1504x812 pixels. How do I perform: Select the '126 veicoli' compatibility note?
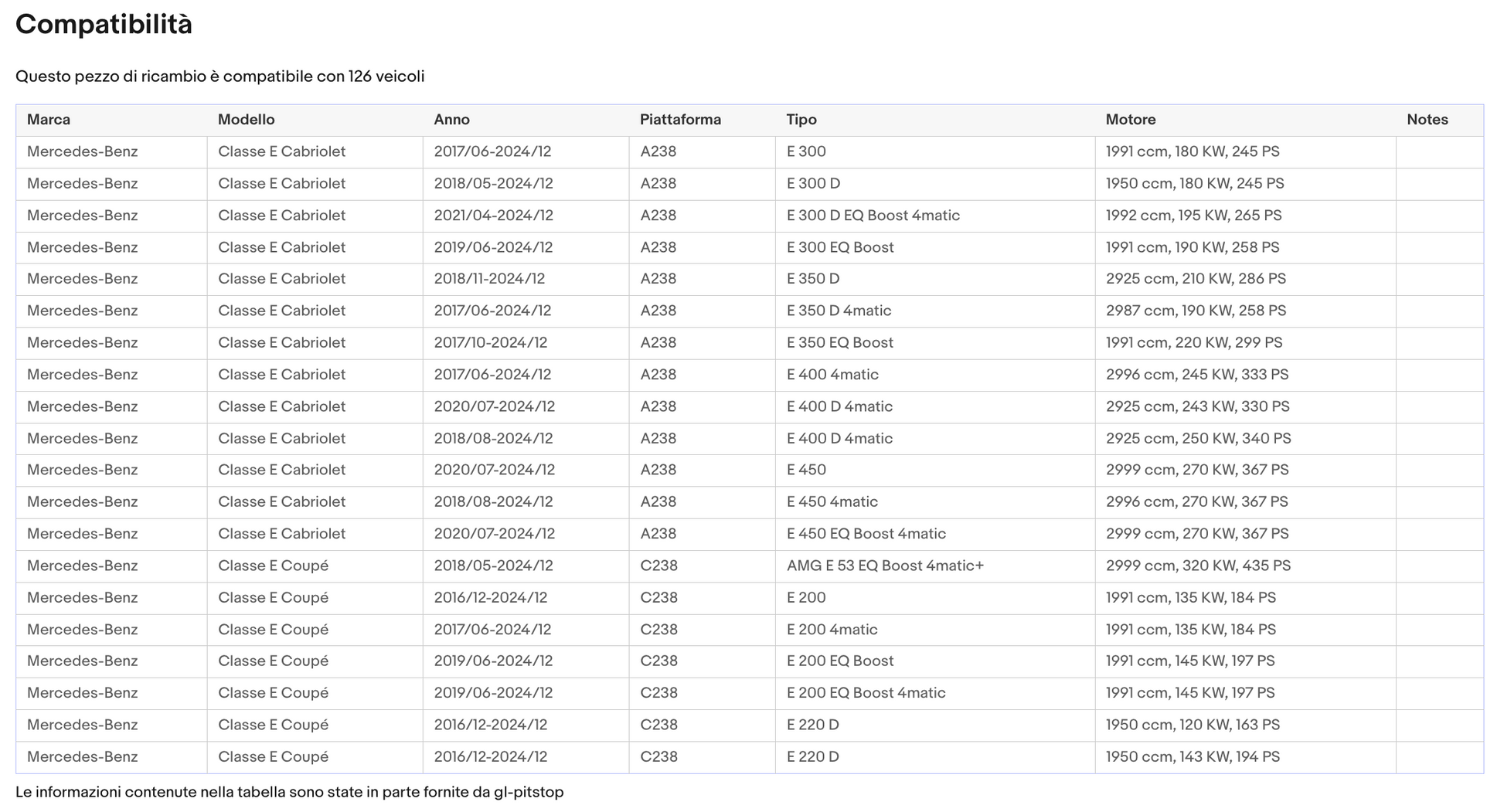click(x=220, y=76)
